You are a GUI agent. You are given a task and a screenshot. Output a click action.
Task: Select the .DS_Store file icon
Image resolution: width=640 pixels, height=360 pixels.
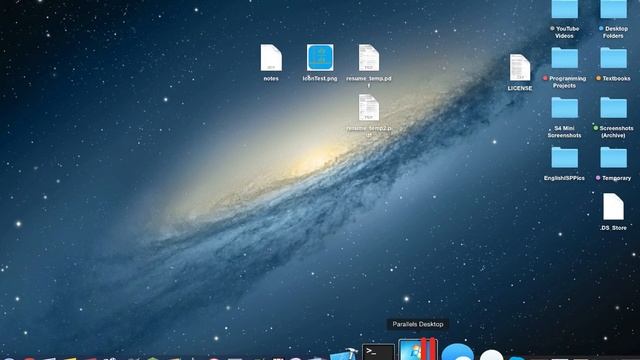[613, 207]
